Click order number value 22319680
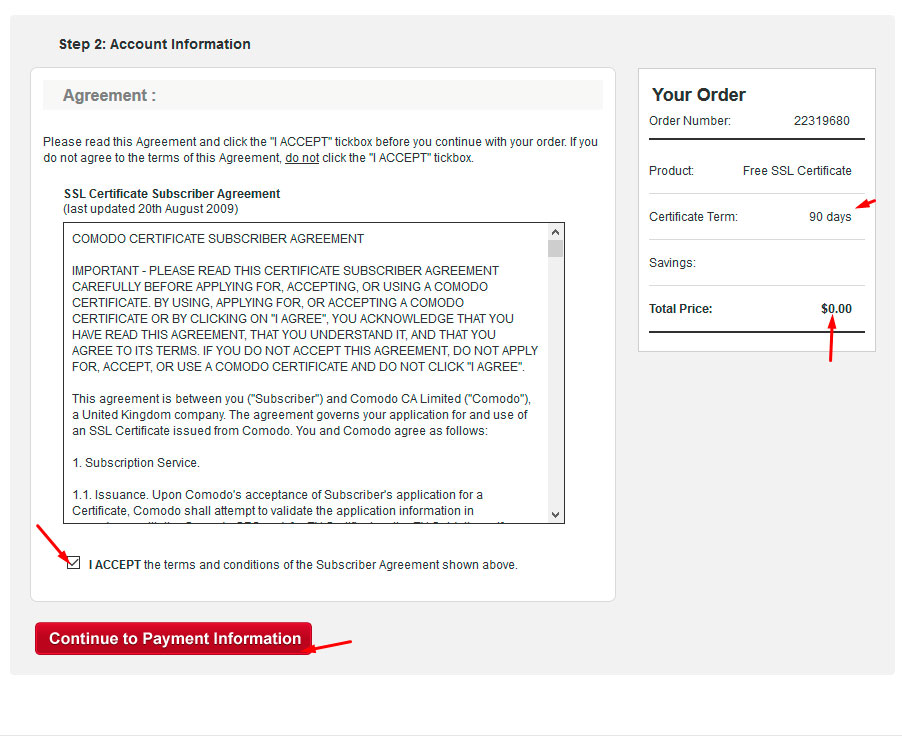902x752 pixels. [x=821, y=121]
